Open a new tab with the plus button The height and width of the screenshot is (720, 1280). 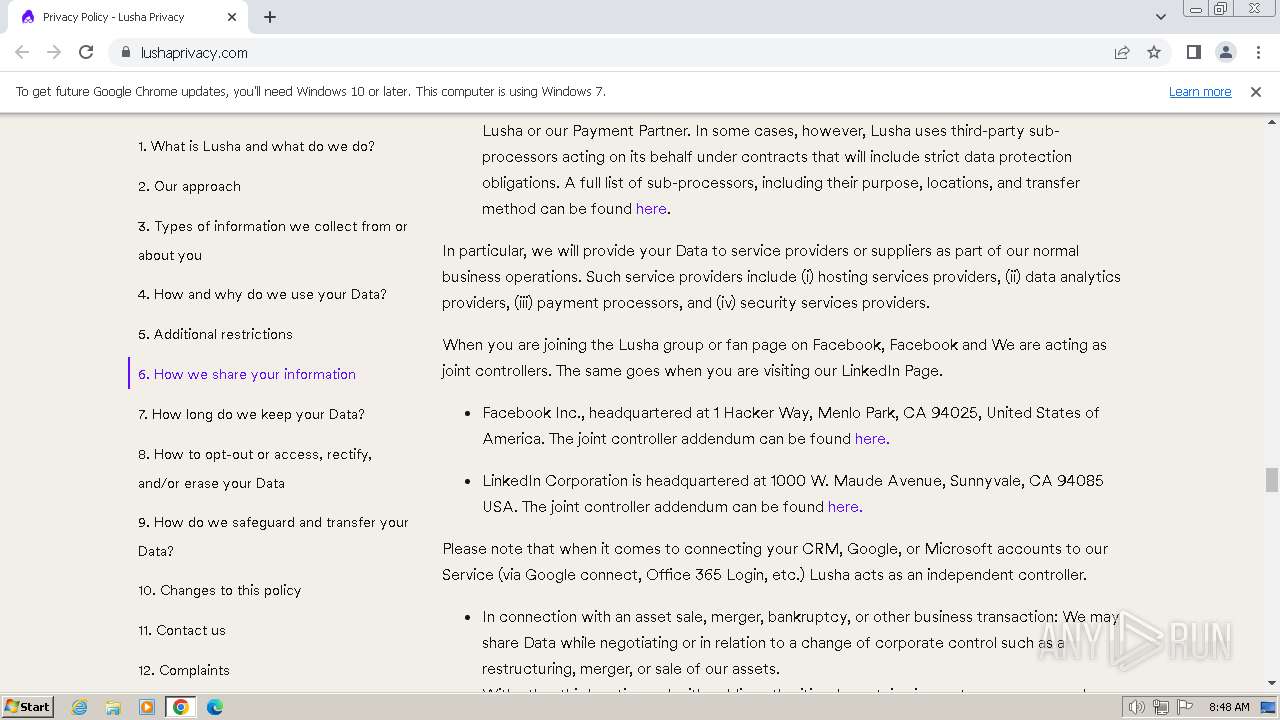270,17
